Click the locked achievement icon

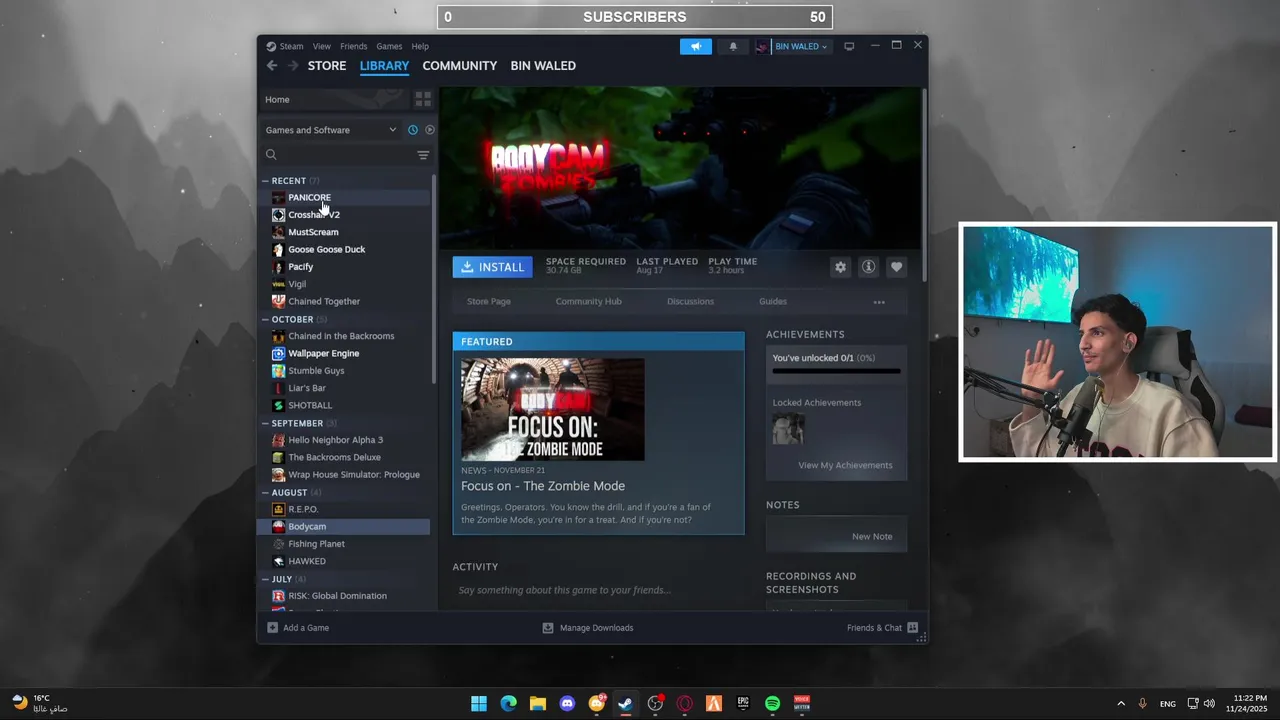point(788,429)
